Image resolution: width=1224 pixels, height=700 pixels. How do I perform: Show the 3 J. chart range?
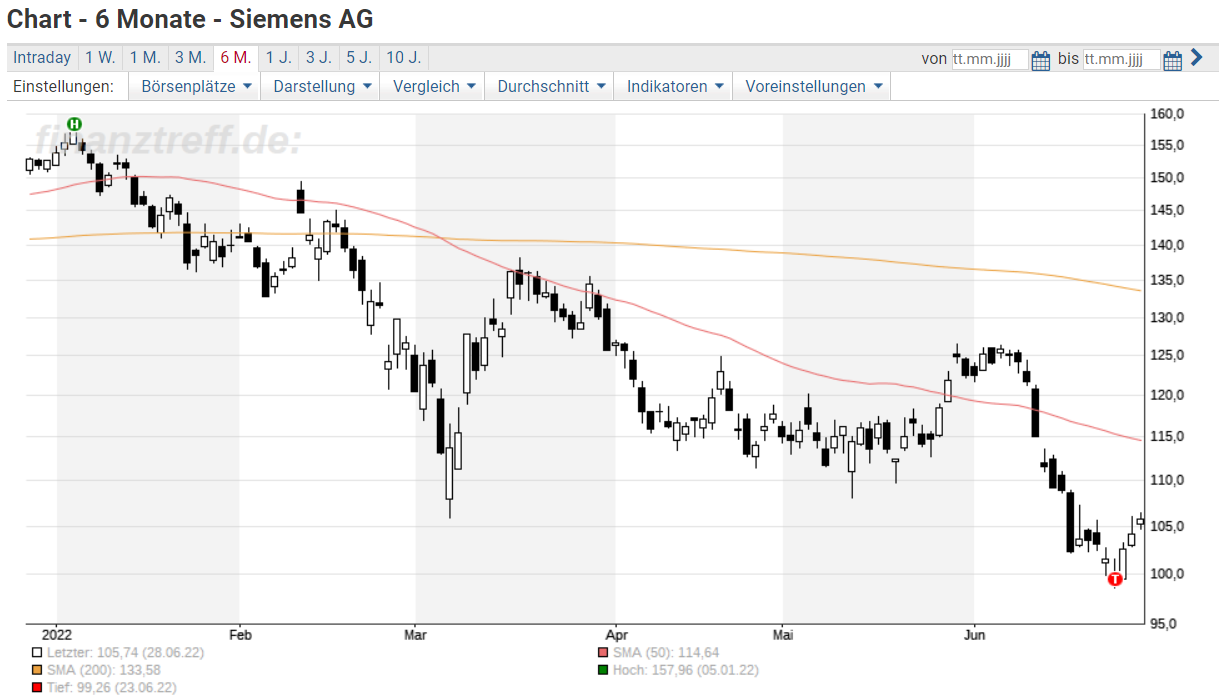(319, 58)
